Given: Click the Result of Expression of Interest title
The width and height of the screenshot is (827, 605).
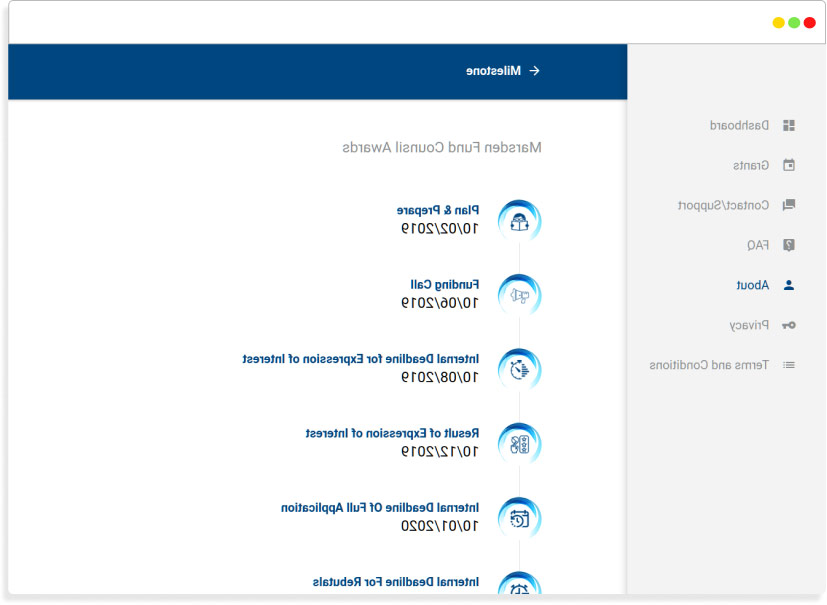Looking at the screenshot, I should coord(392,434).
